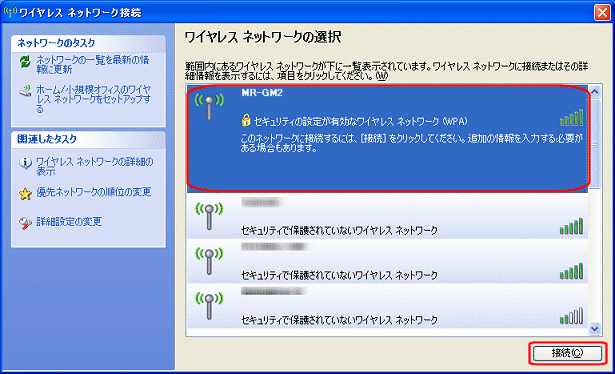Click the 接続 connect button
This screenshot has height=374, width=615.
568,353
